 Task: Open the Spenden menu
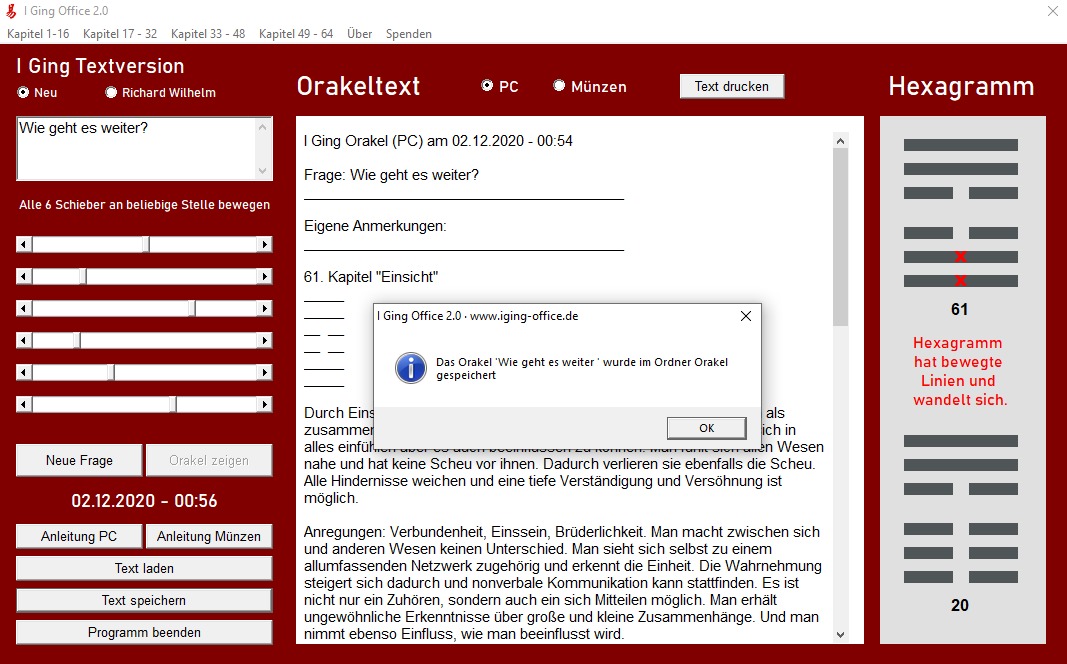pyautogui.click(x=408, y=34)
